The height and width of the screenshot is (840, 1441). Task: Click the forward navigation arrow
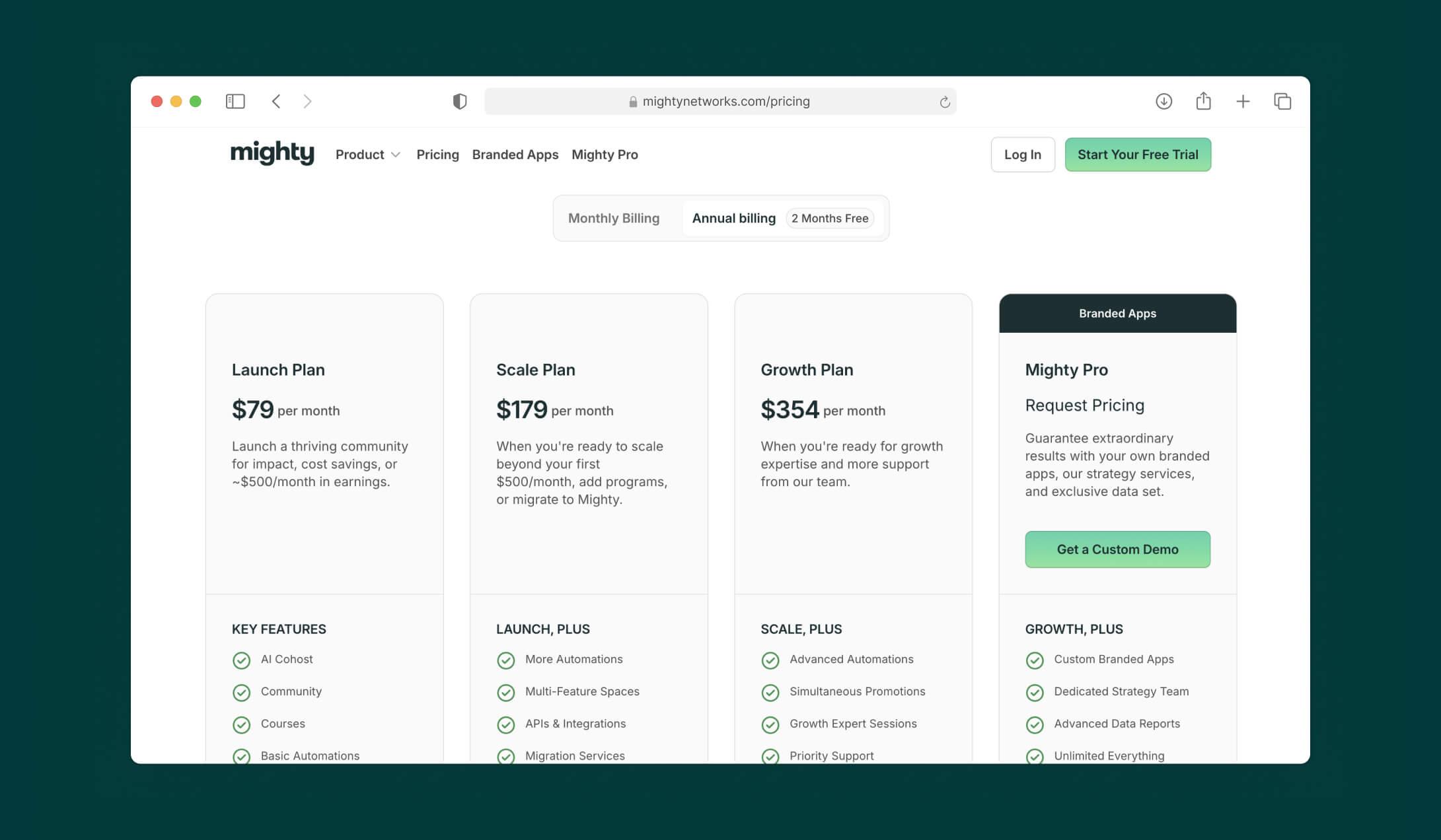tap(307, 101)
